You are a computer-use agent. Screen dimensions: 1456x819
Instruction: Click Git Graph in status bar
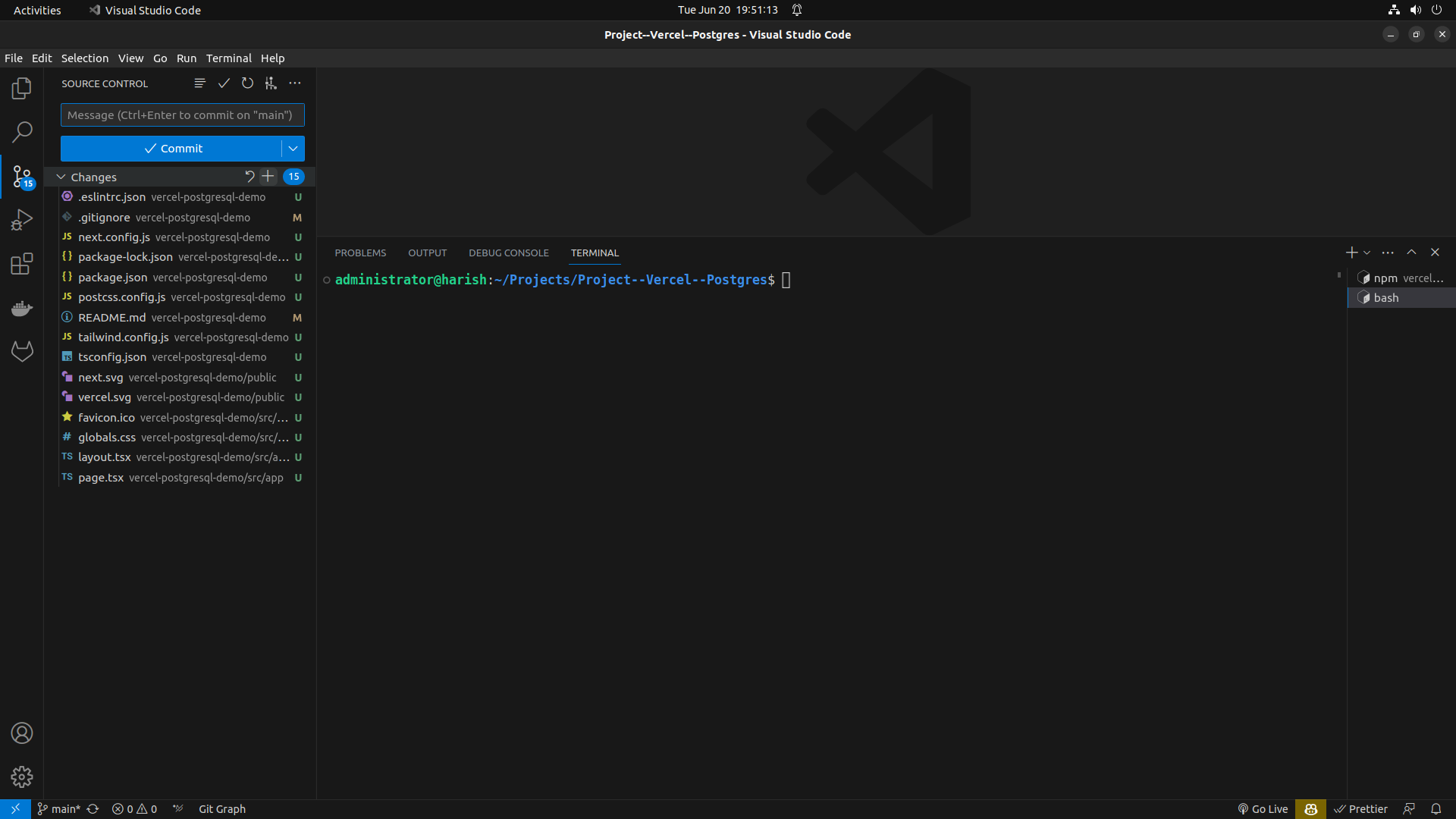point(222,809)
